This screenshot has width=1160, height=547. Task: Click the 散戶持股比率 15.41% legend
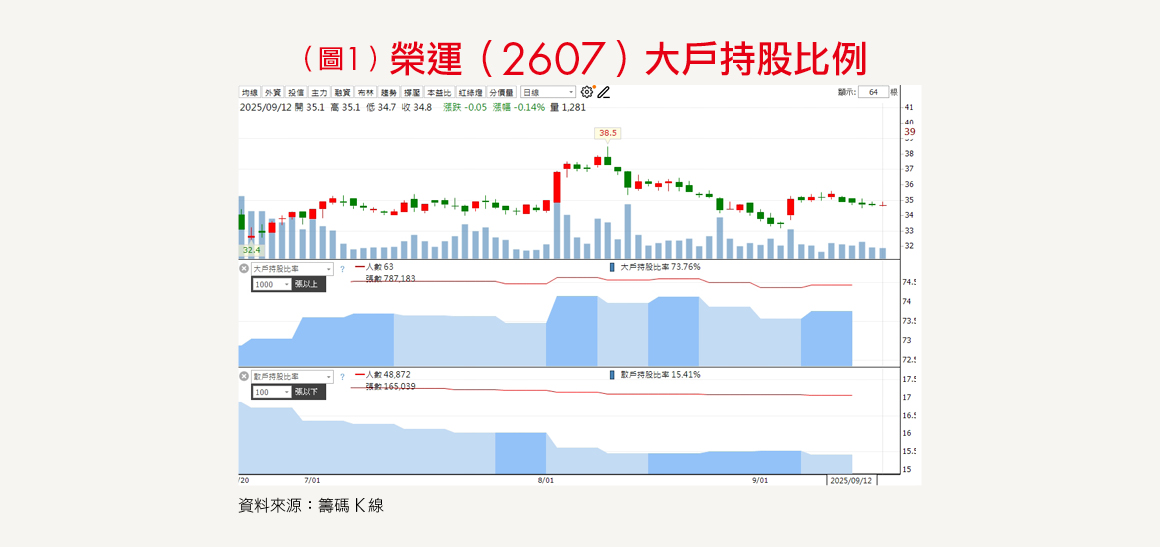click(655, 374)
